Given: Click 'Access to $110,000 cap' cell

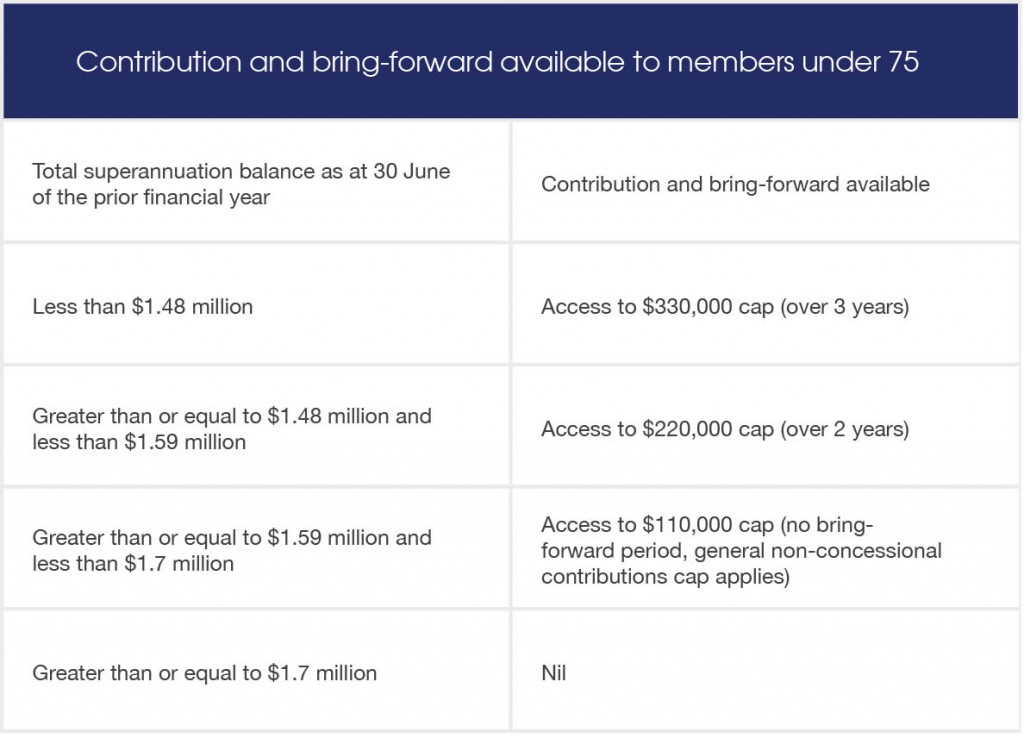Looking at the screenshot, I should 765,549.
